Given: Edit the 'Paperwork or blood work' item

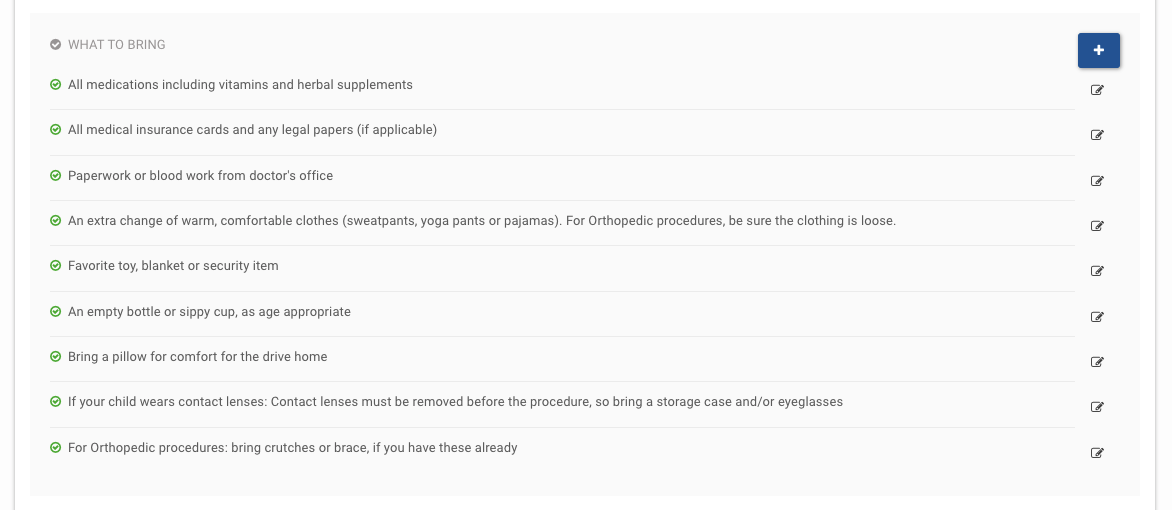Looking at the screenshot, I should pyautogui.click(x=1097, y=181).
